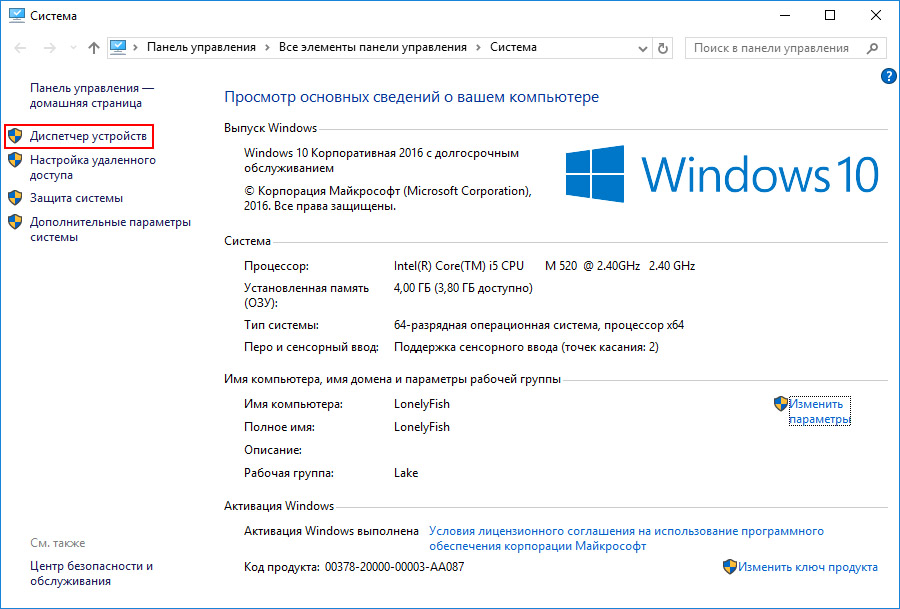The image size is (900, 609).
Task: Click the Windows 10 logo
Action: (x=721, y=174)
